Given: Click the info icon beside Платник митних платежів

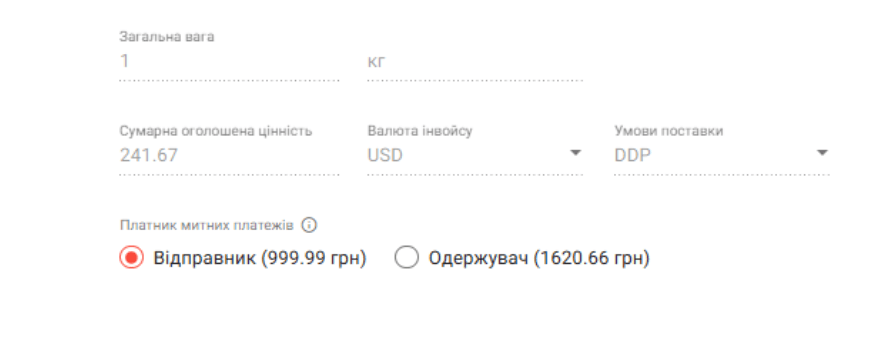Looking at the screenshot, I should (309, 225).
